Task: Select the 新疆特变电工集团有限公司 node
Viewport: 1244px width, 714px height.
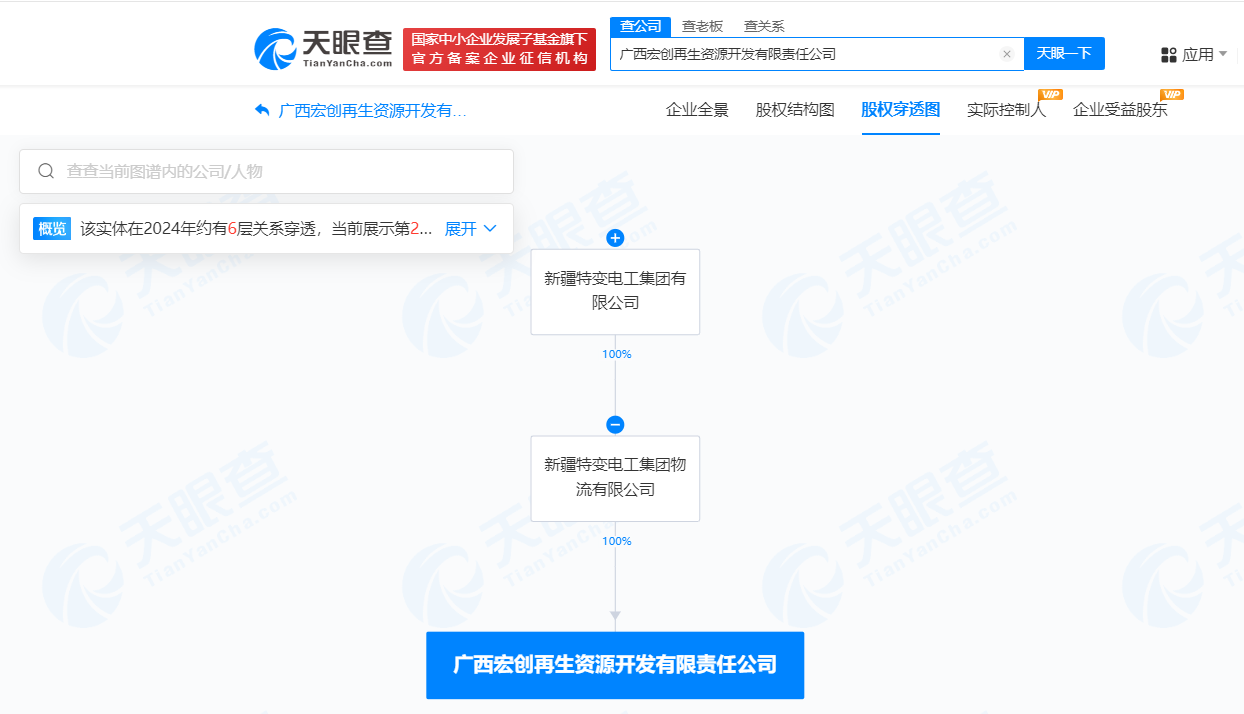Action: (615, 291)
